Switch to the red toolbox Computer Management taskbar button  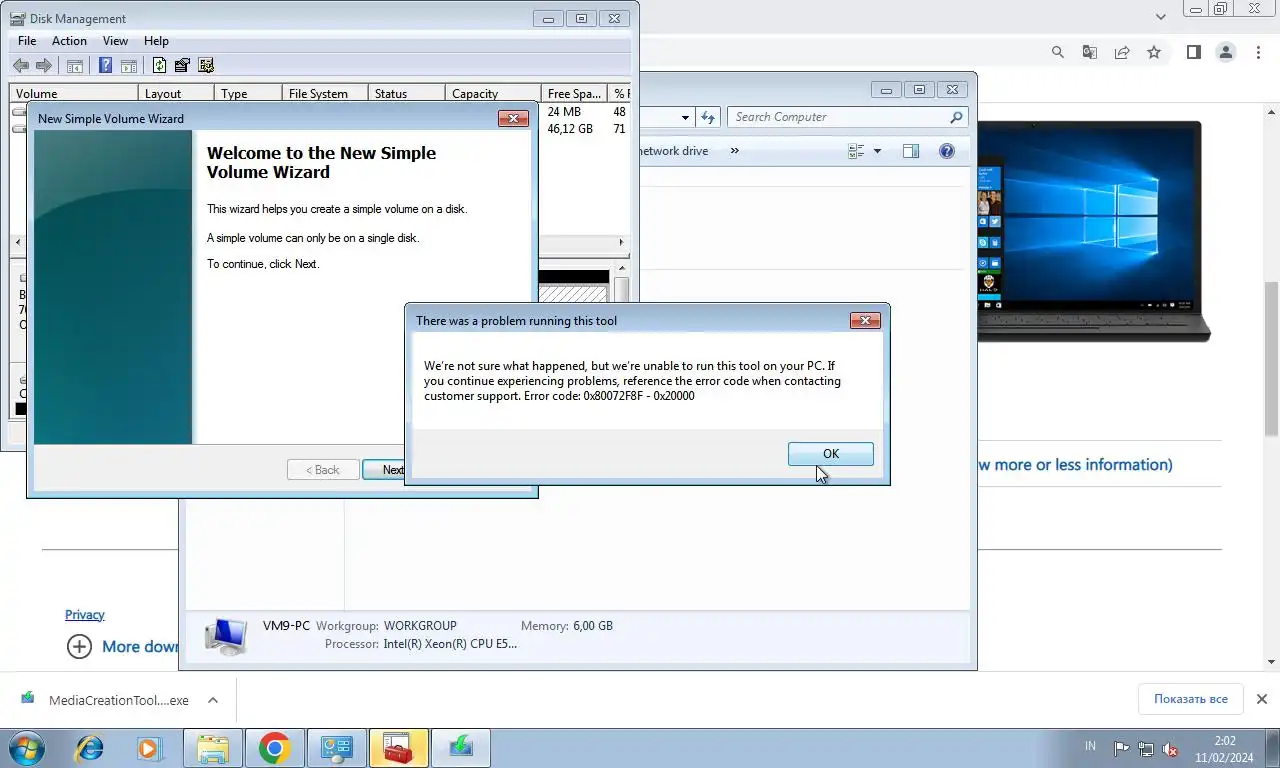(x=398, y=748)
